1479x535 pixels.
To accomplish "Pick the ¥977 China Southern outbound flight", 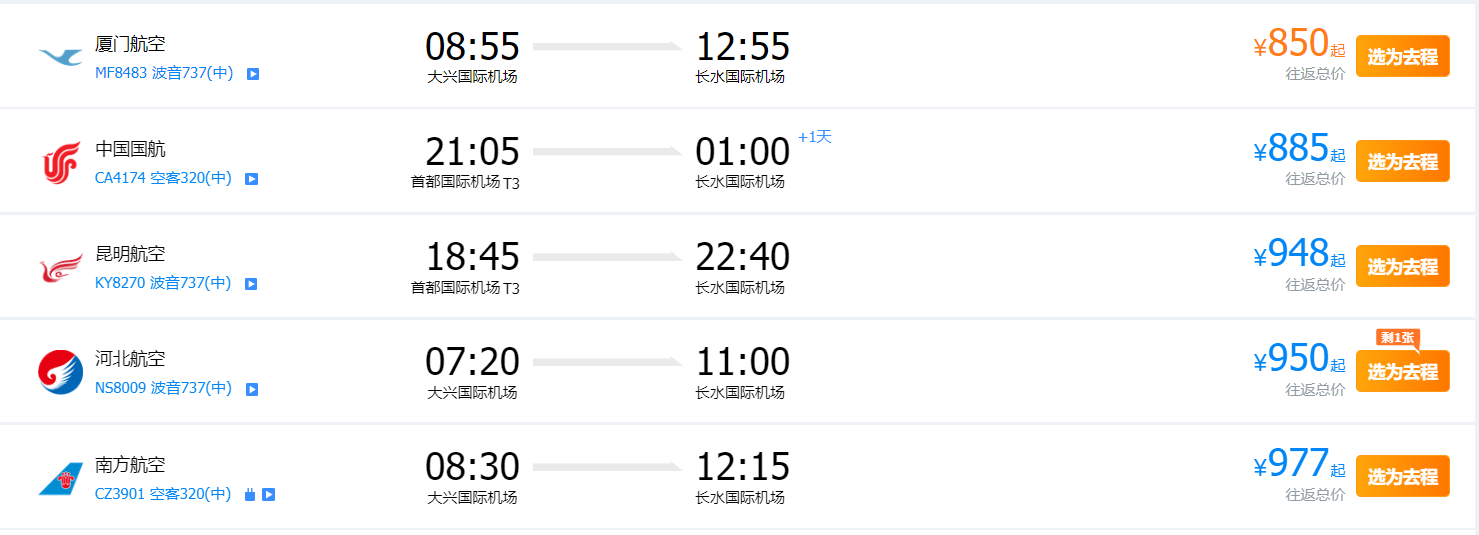I will (1402, 476).
